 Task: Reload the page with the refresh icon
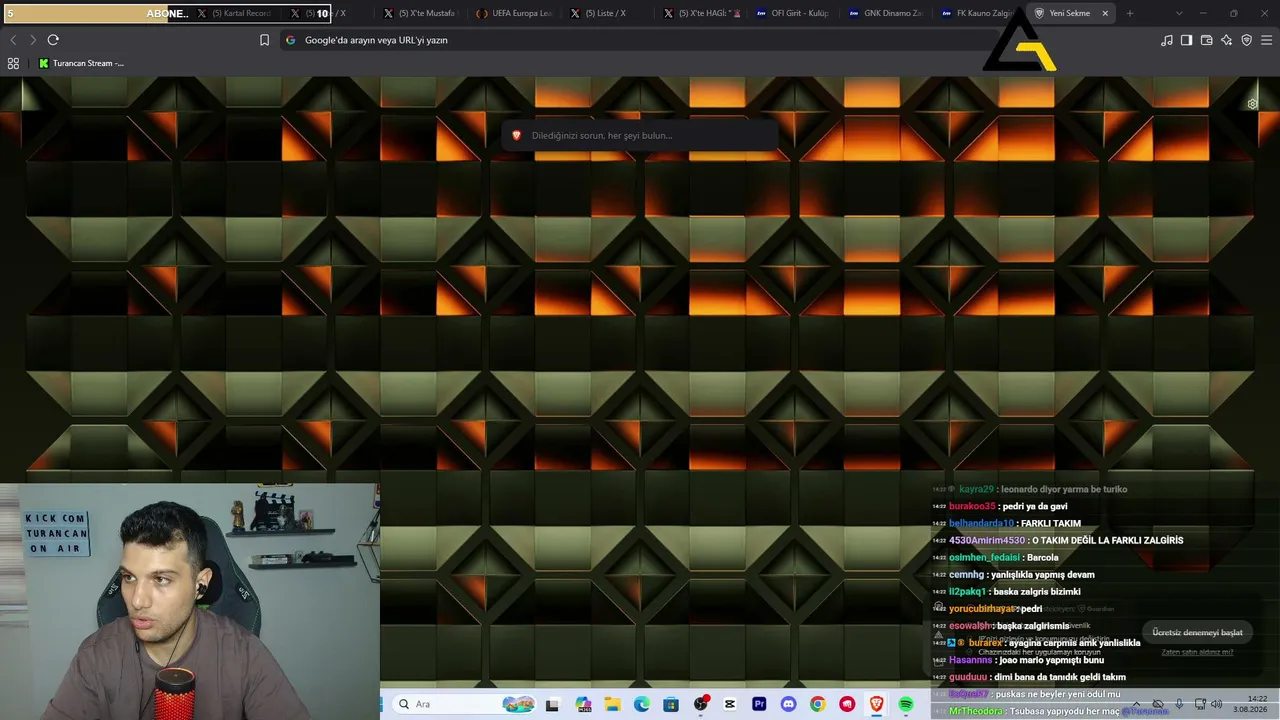[53, 40]
